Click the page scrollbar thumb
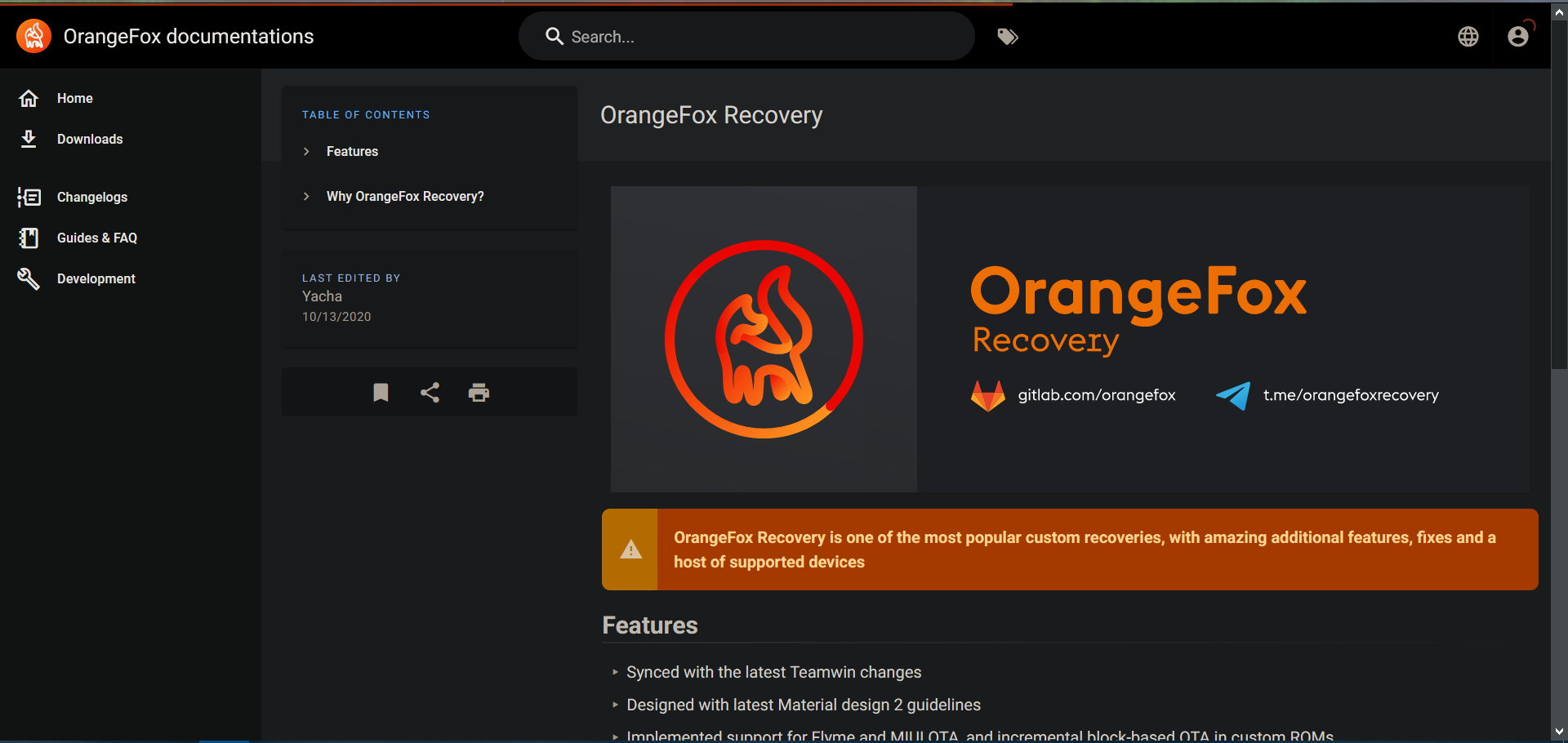This screenshot has width=1568, height=743. [1560, 196]
